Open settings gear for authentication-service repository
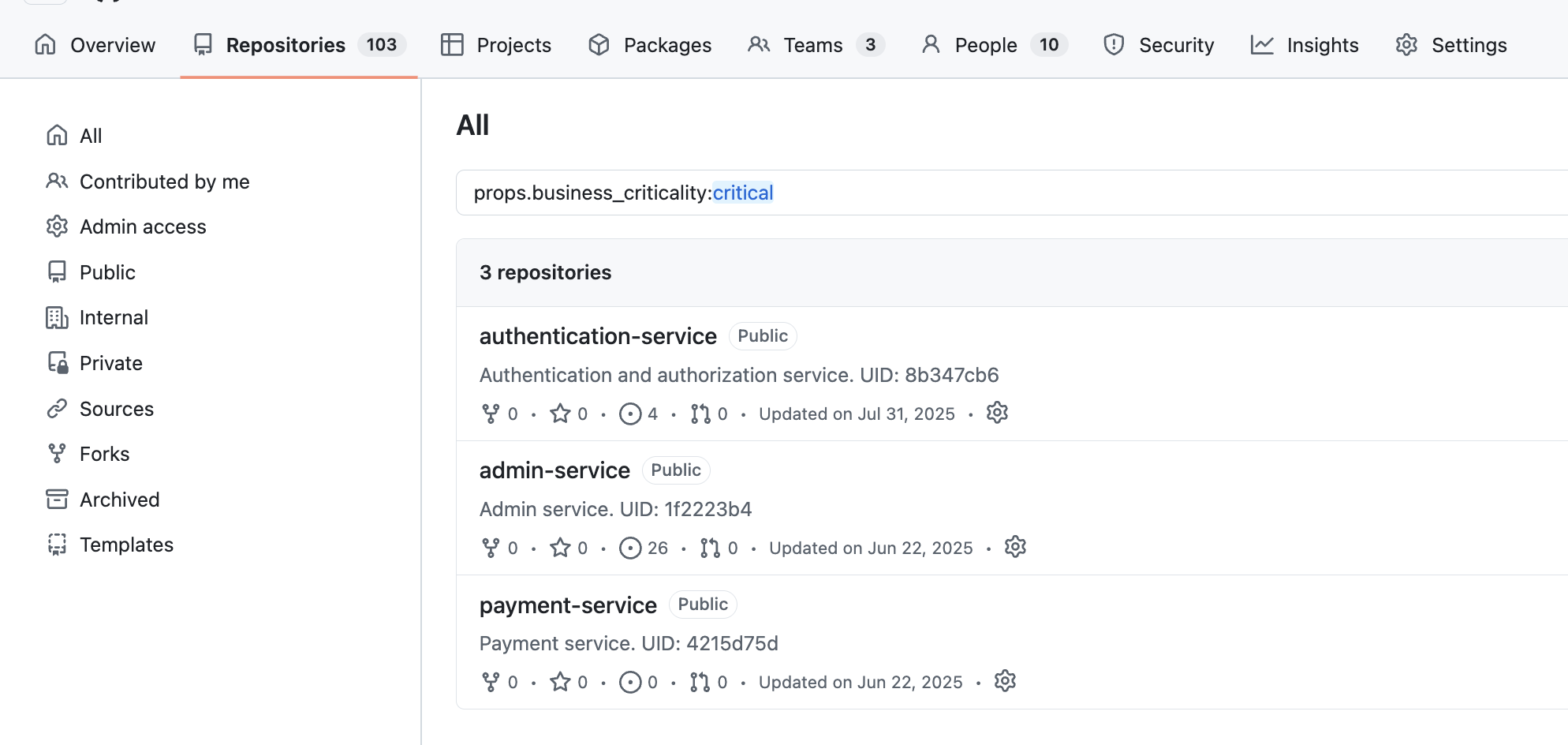1568x745 pixels. (997, 413)
